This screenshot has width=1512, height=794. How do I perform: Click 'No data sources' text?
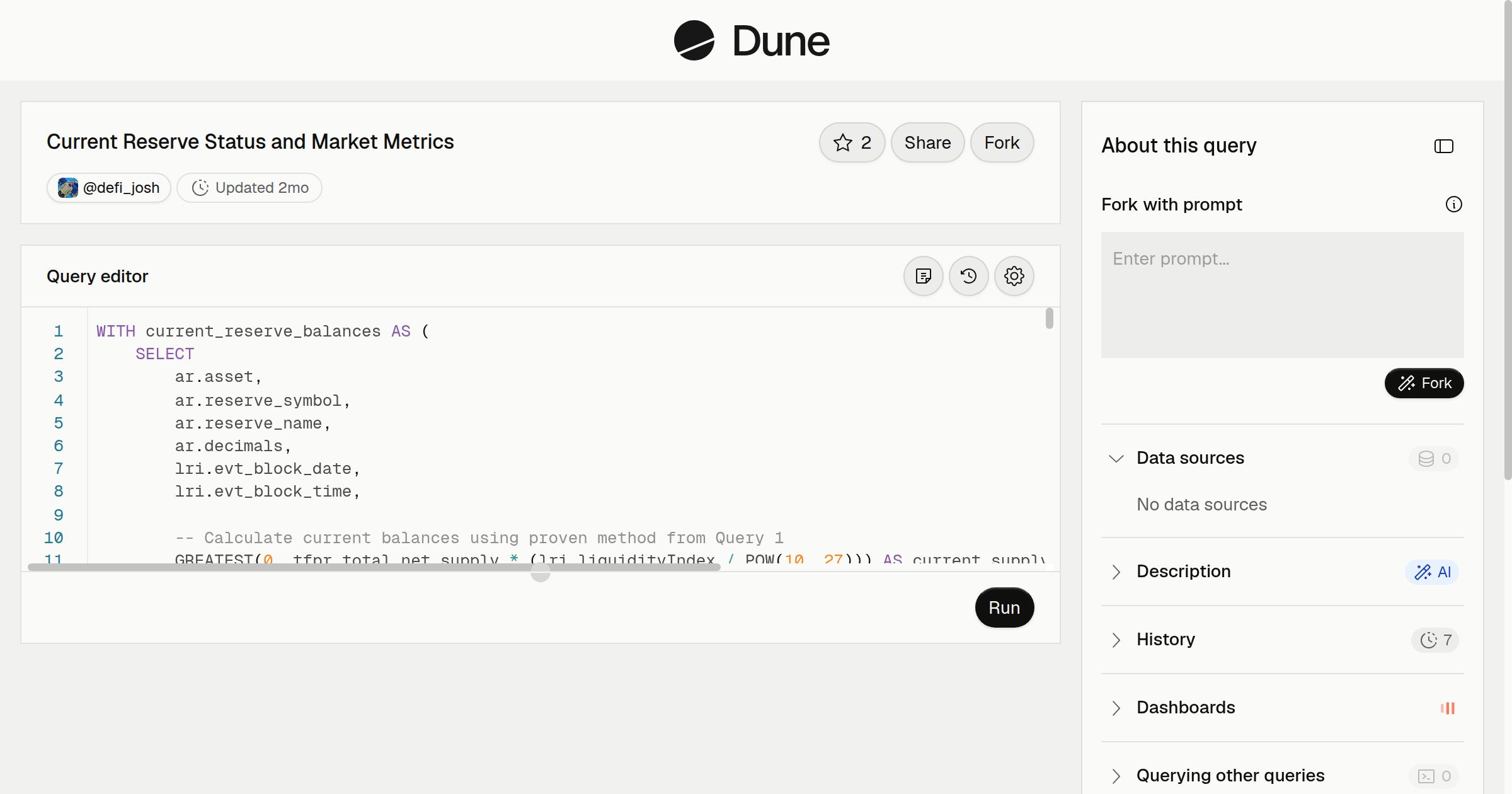1201,504
